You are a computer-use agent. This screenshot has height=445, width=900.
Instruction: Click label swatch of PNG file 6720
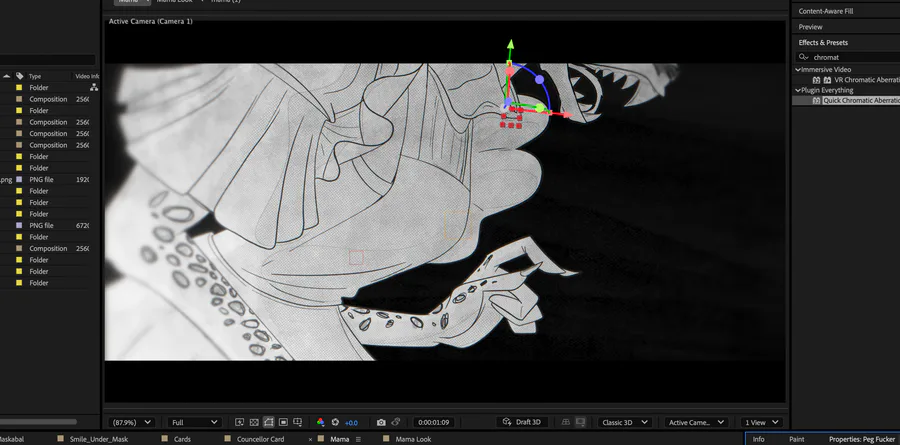click(19, 226)
